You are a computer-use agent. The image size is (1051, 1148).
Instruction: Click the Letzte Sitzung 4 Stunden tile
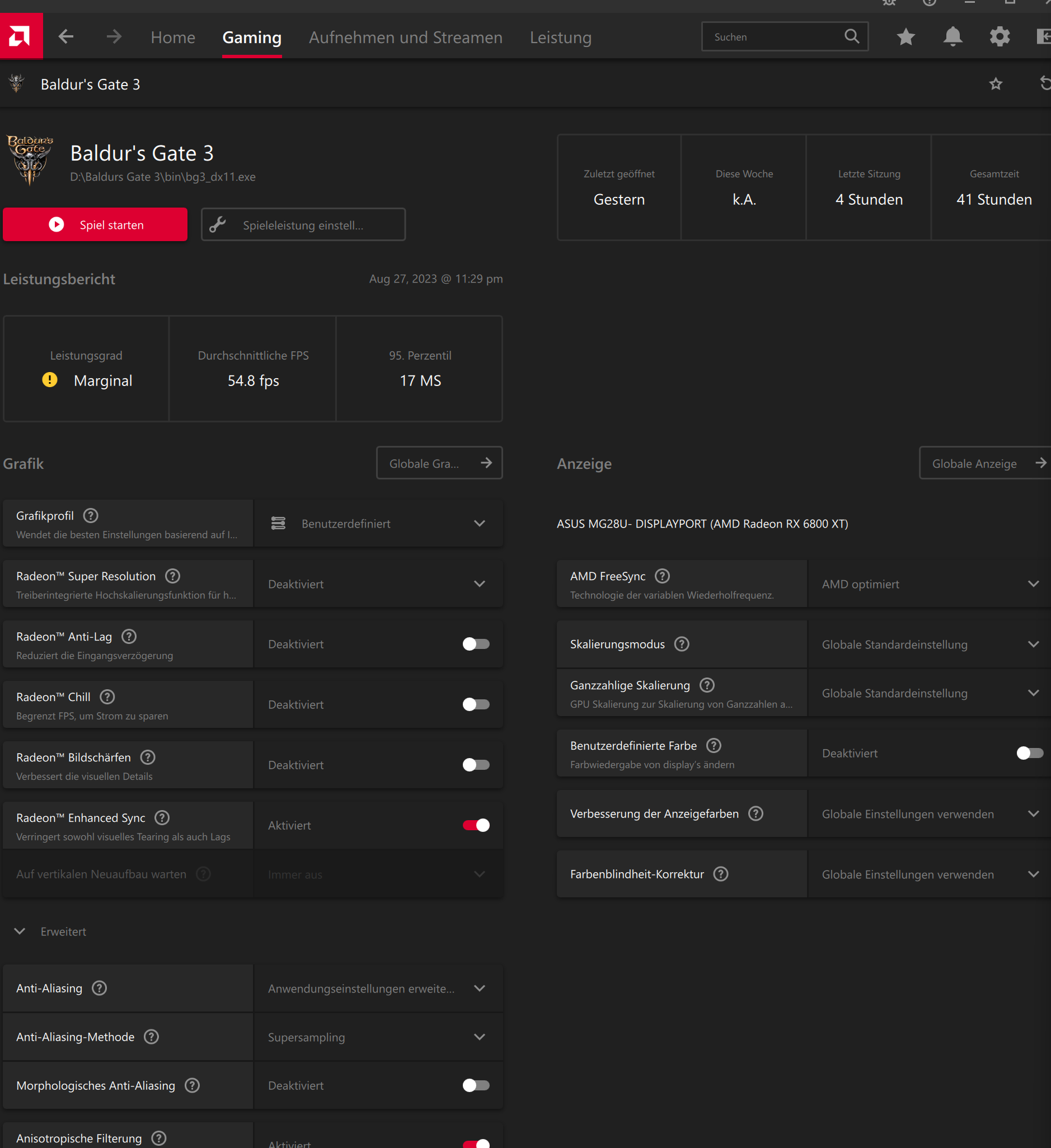(869, 187)
